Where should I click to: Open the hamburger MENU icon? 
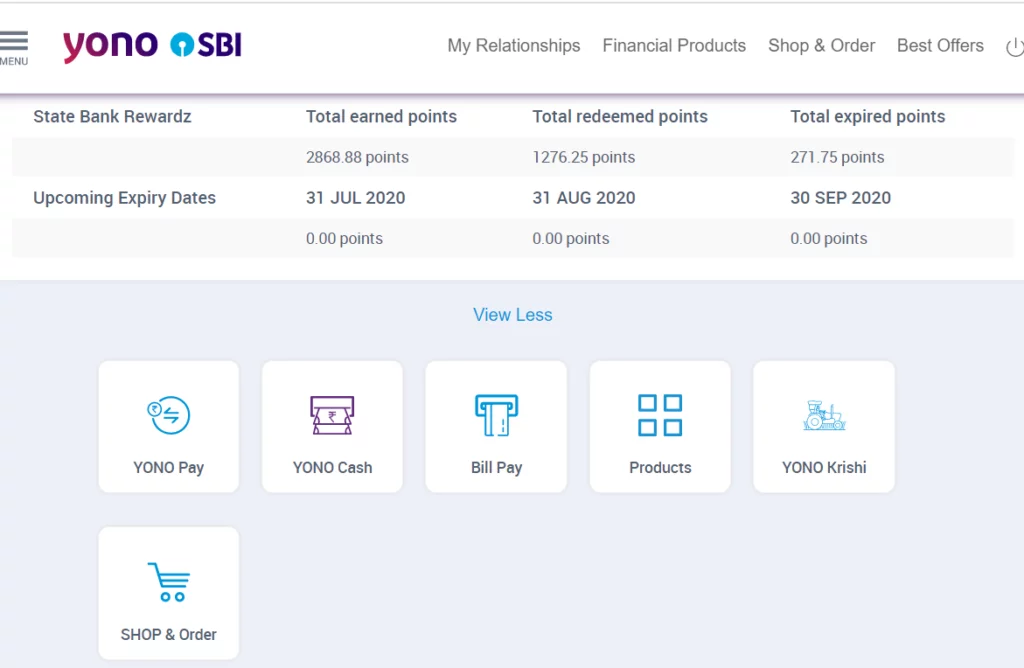(14, 48)
